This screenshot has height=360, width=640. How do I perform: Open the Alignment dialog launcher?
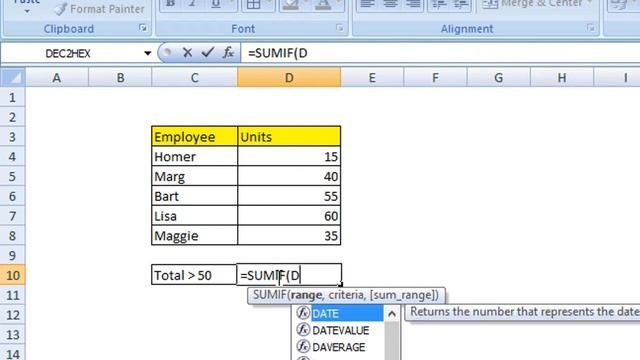591,28
